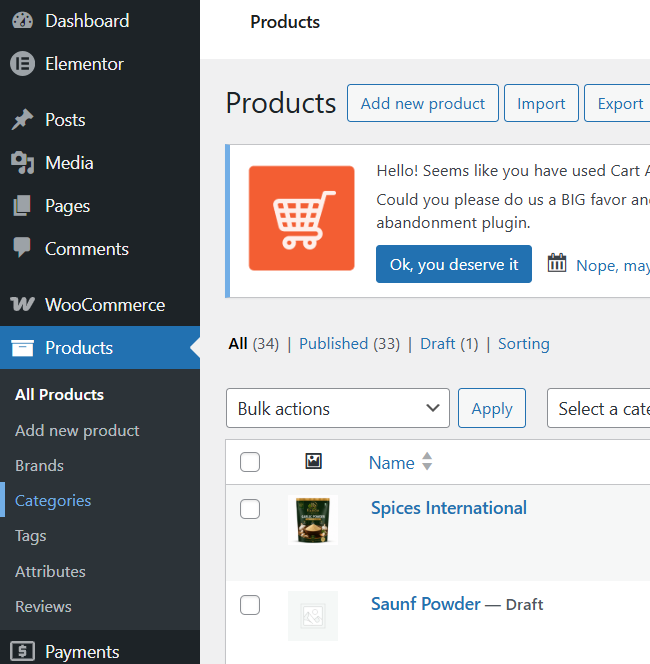The image size is (650, 664).
Task: Click the Import button
Action: pos(541,103)
